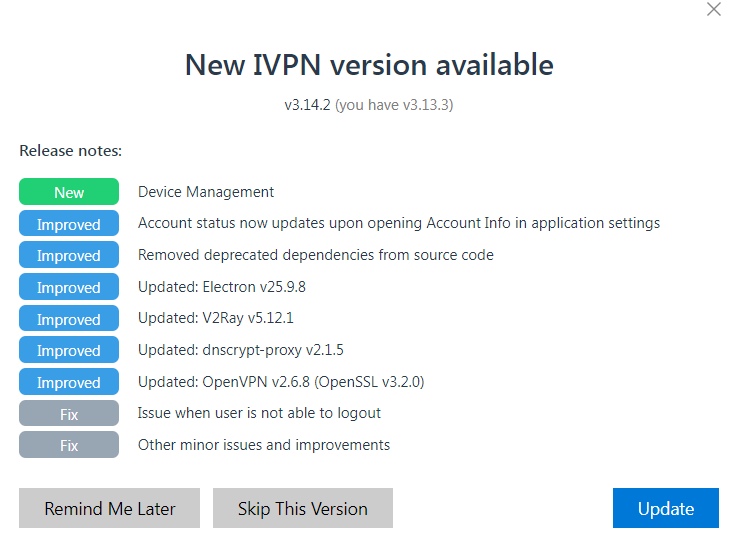Click the 'Release notes:' label
This screenshot has height=544, width=741.
point(70,151)
